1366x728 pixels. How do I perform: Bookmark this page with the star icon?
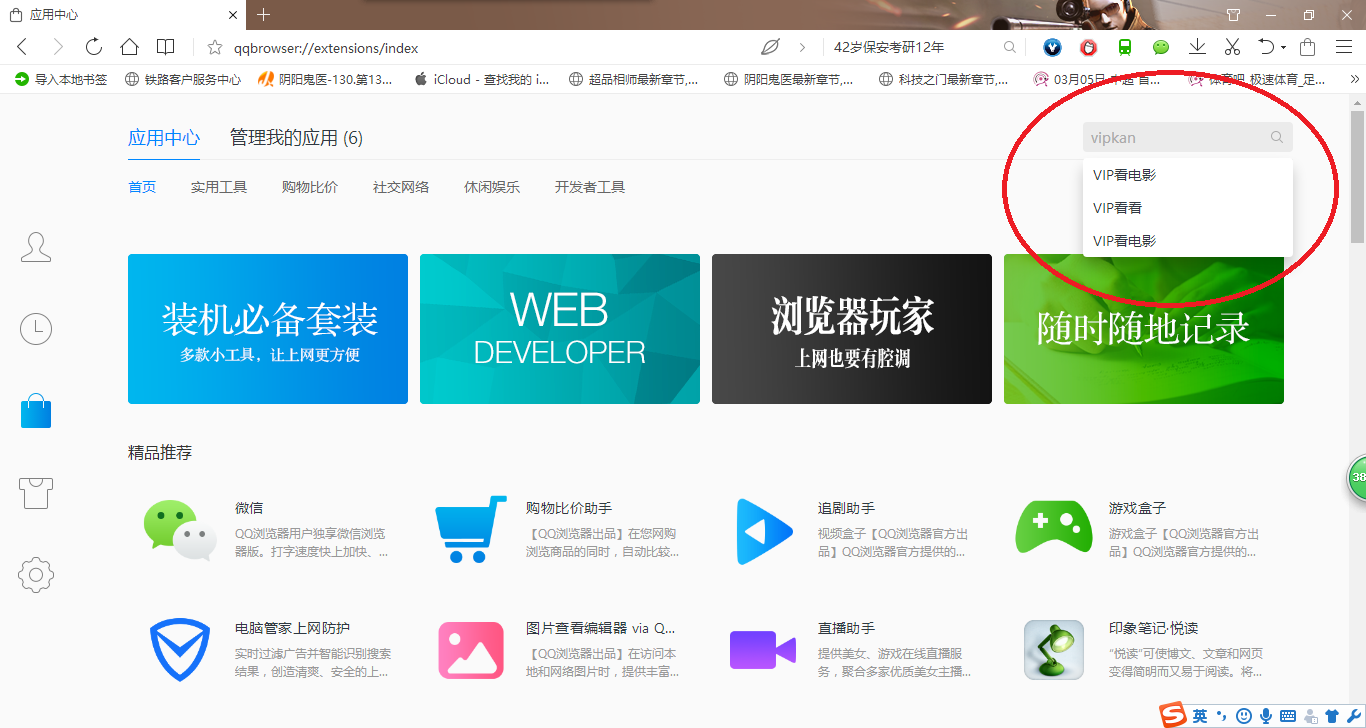214,47
